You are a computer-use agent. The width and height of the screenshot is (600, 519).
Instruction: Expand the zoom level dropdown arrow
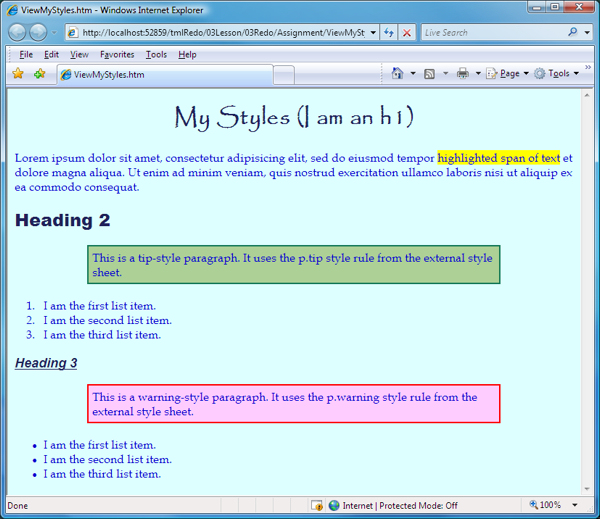click(575, 505)
